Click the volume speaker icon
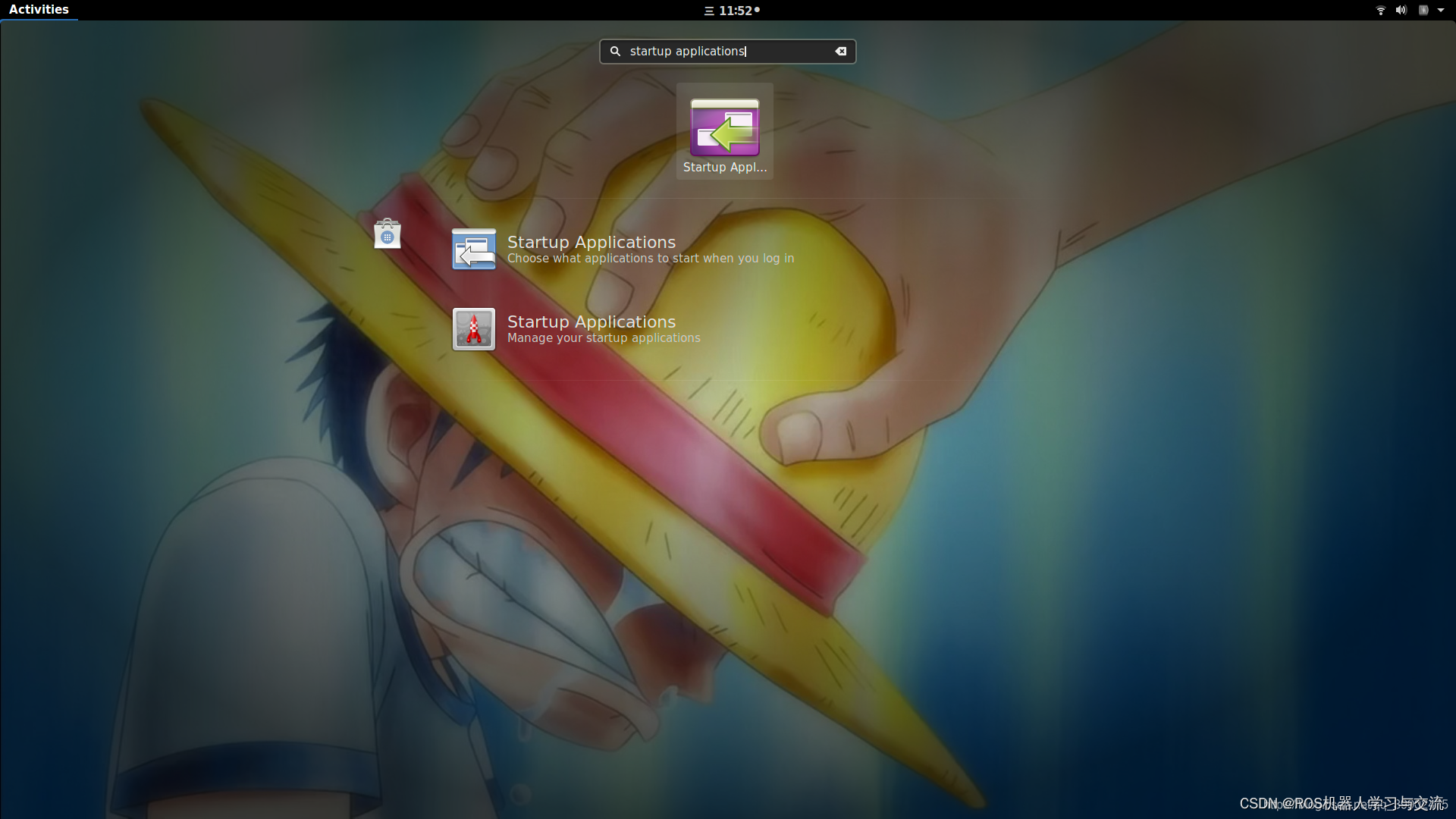 pyautogui.click(x=1401, y=10)
